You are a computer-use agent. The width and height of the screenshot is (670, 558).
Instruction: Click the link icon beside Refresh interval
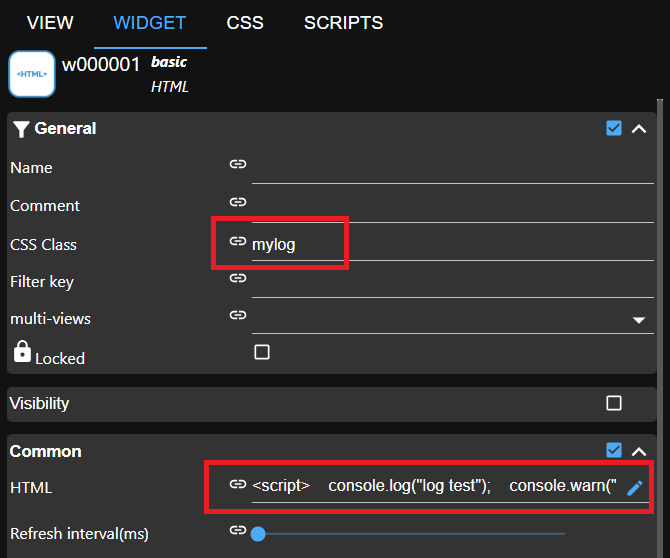[237, 531]
